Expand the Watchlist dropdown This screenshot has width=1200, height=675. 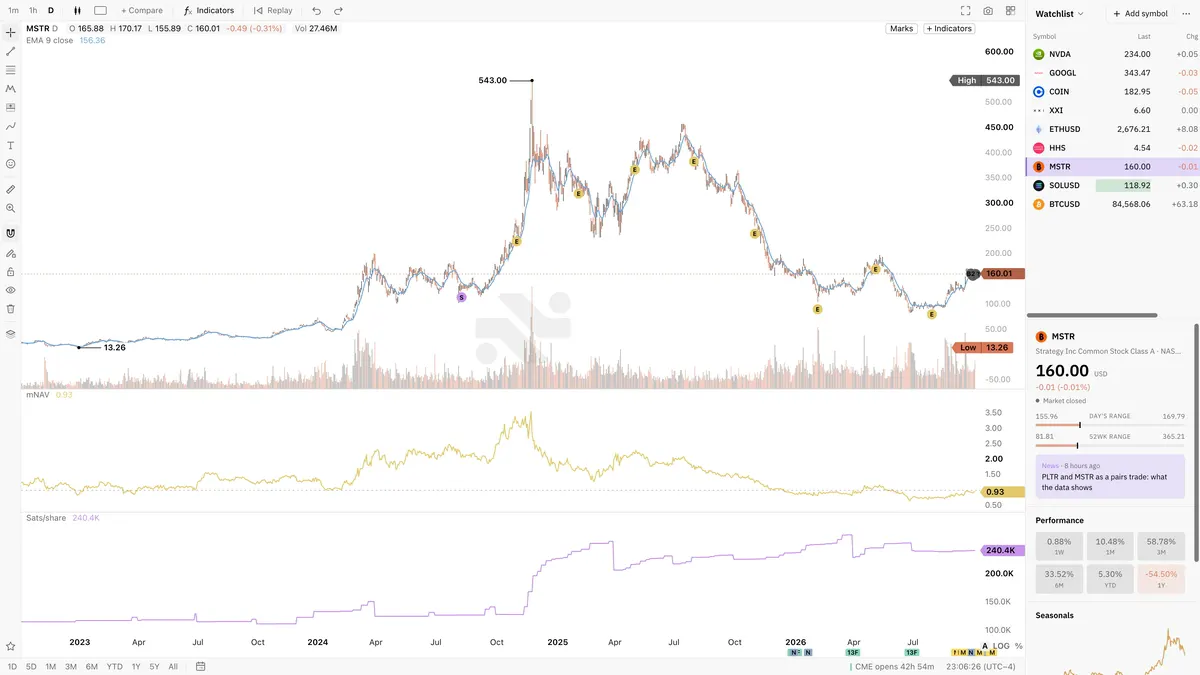click(1060, 14)
